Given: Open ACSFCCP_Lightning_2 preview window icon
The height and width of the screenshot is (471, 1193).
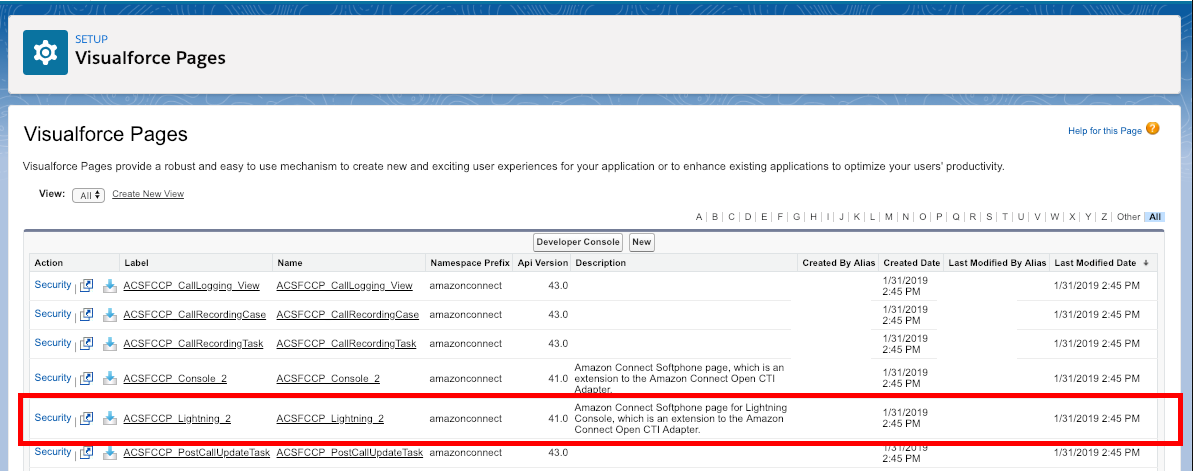Looking at the screenshot, I should (x=87, y=418).
